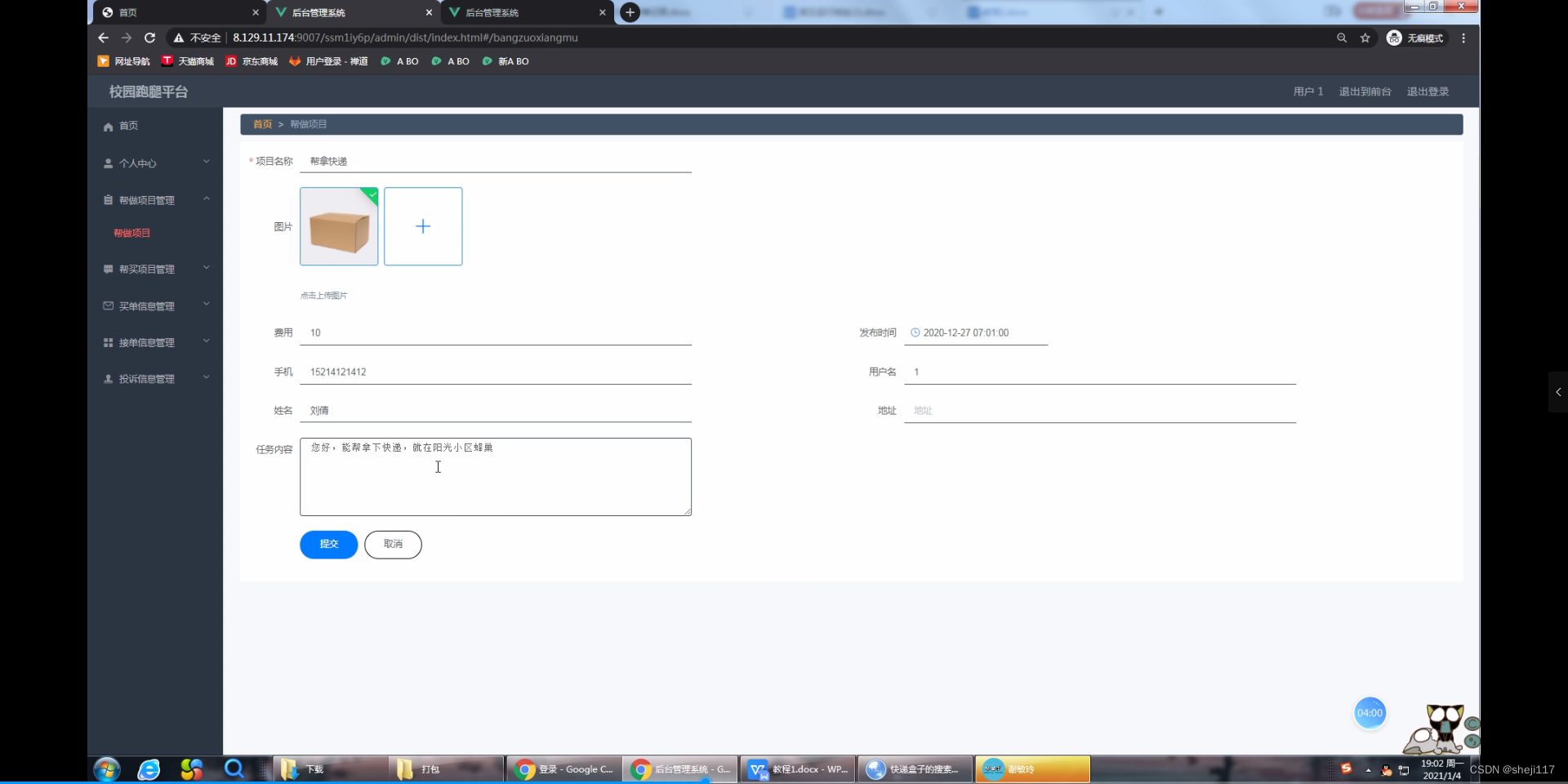1568x784 pixels.
Task: Click the 姓名 input field
Action: click(x=496, y=411)
